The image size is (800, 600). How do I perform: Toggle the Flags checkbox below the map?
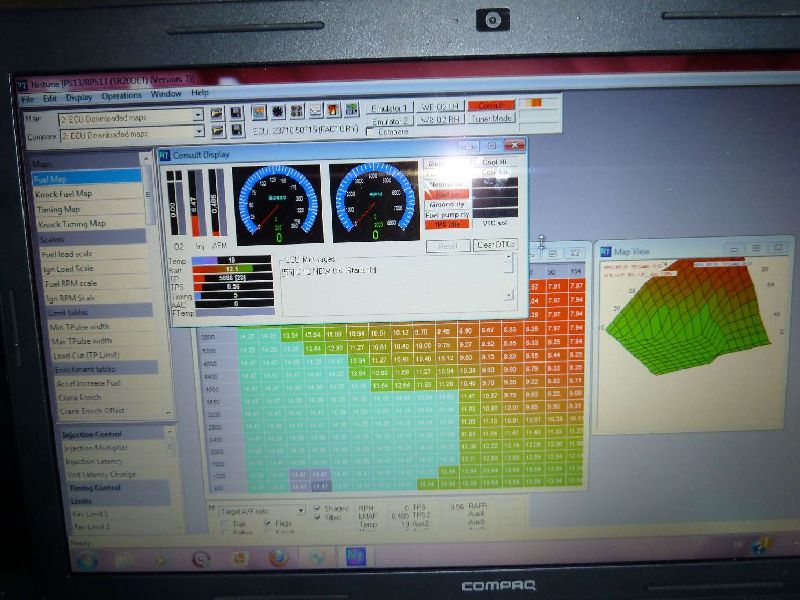[266, 521]
